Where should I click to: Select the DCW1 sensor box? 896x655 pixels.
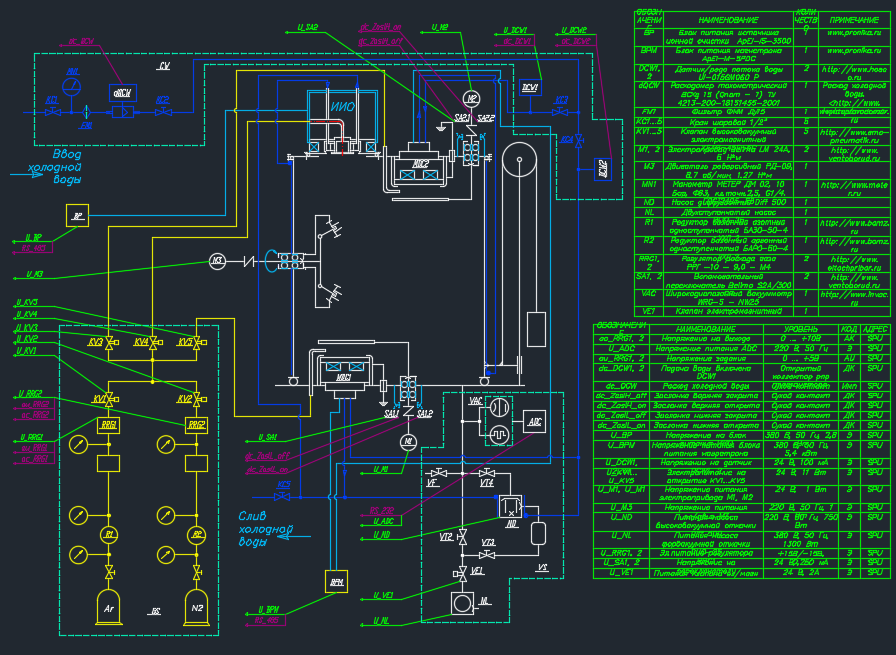pos(530,87)
